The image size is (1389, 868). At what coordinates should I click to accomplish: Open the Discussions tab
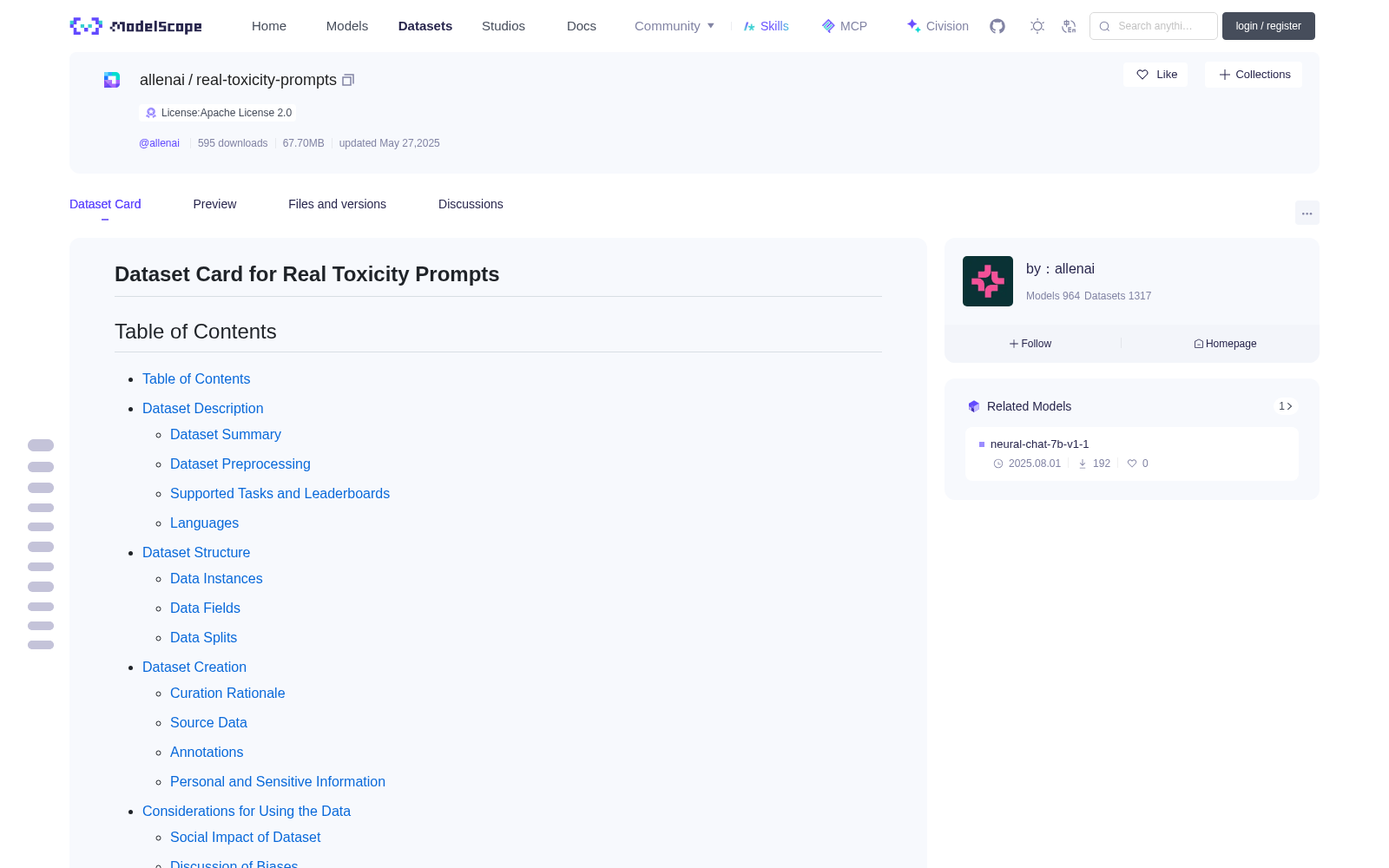point(471,204)
